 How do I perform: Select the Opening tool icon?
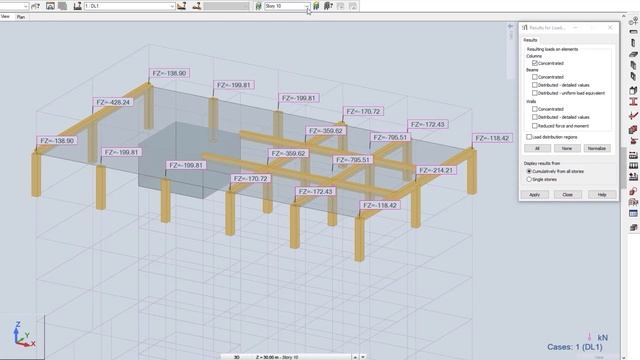coord(633,76)
